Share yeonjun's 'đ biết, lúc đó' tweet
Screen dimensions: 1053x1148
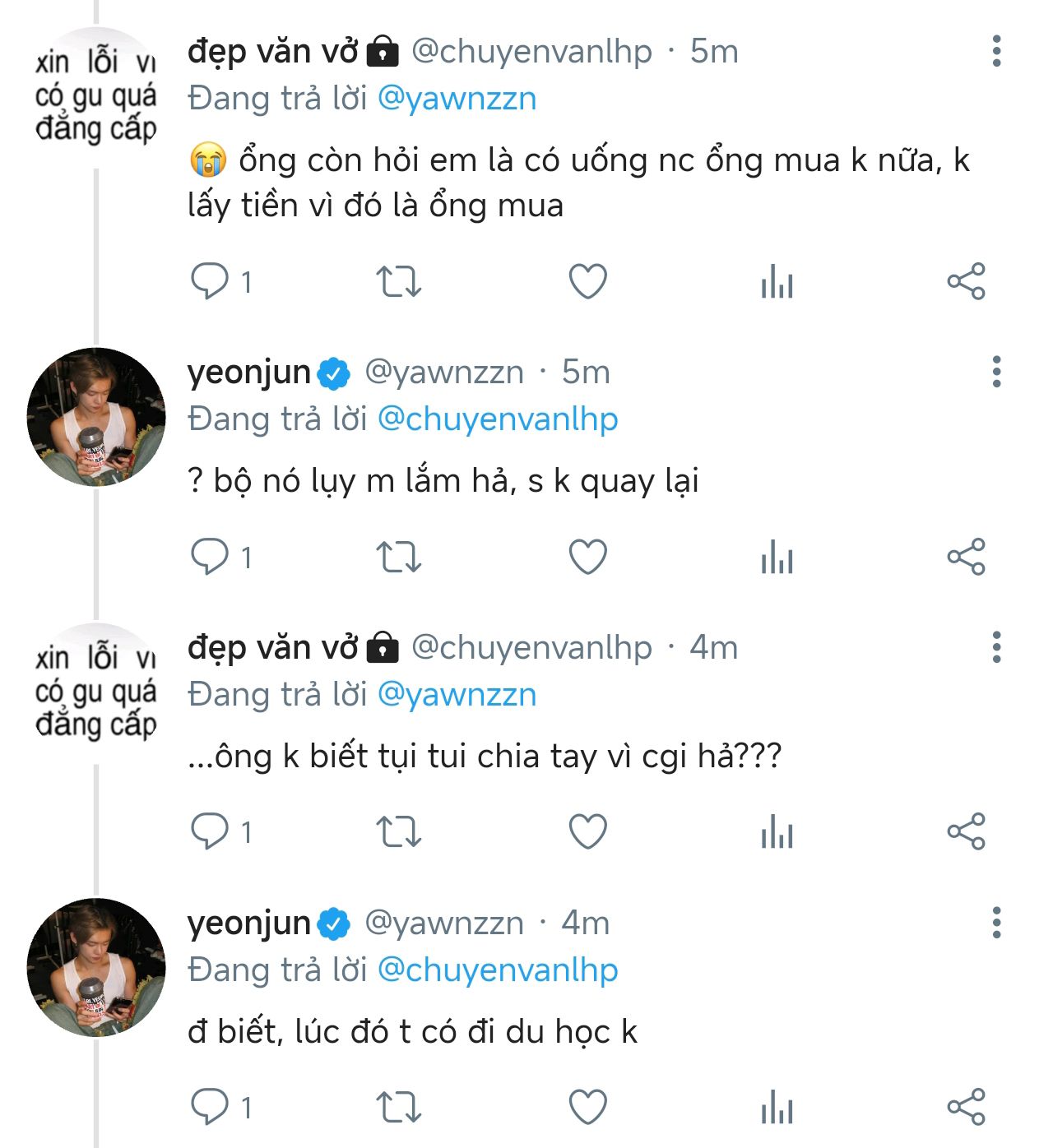pyautogui.click(x=966, y=1107)
